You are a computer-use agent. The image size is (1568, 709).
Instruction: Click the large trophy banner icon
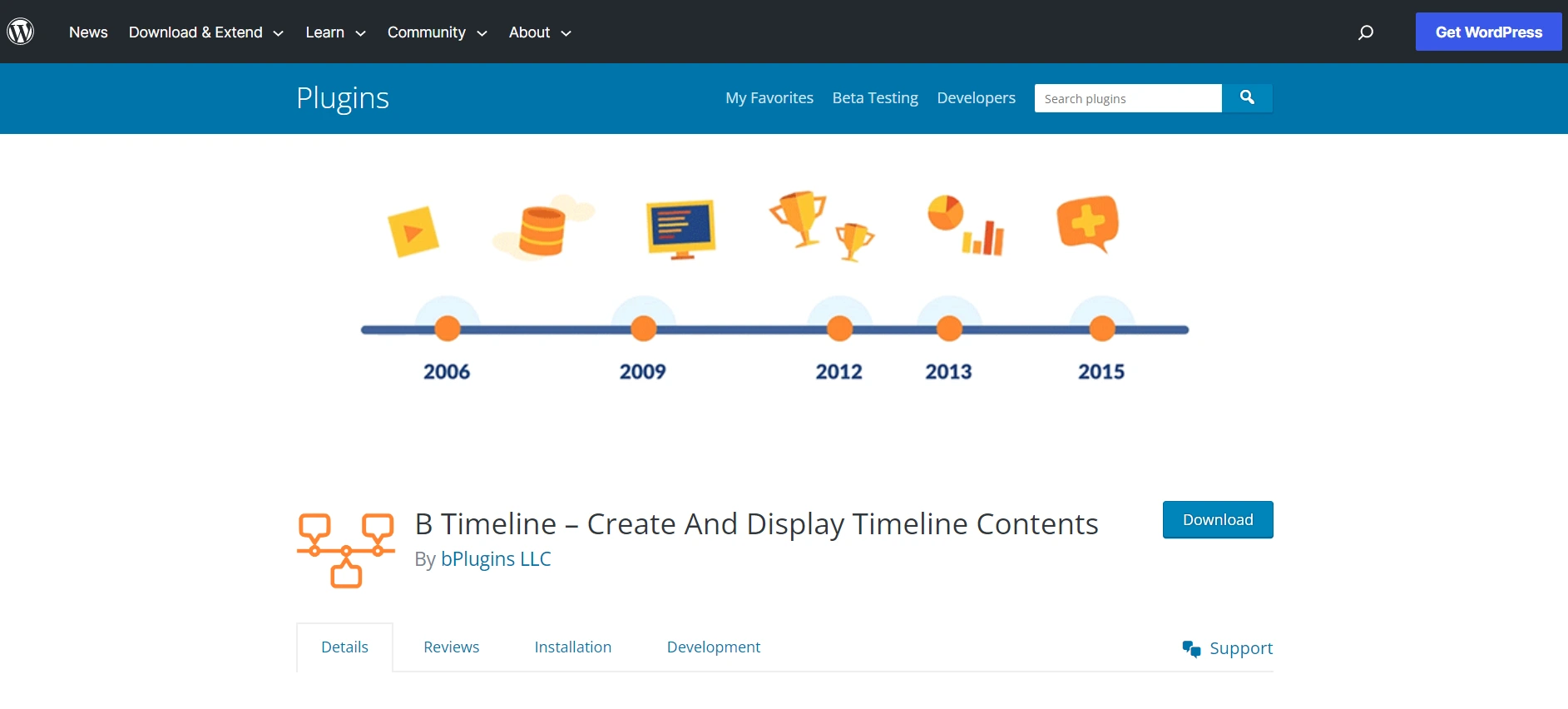(799, 219)
